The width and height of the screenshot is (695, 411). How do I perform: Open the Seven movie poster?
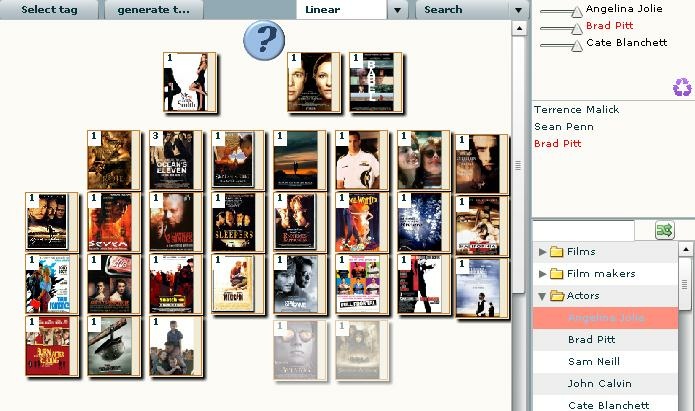coord(114,222)
